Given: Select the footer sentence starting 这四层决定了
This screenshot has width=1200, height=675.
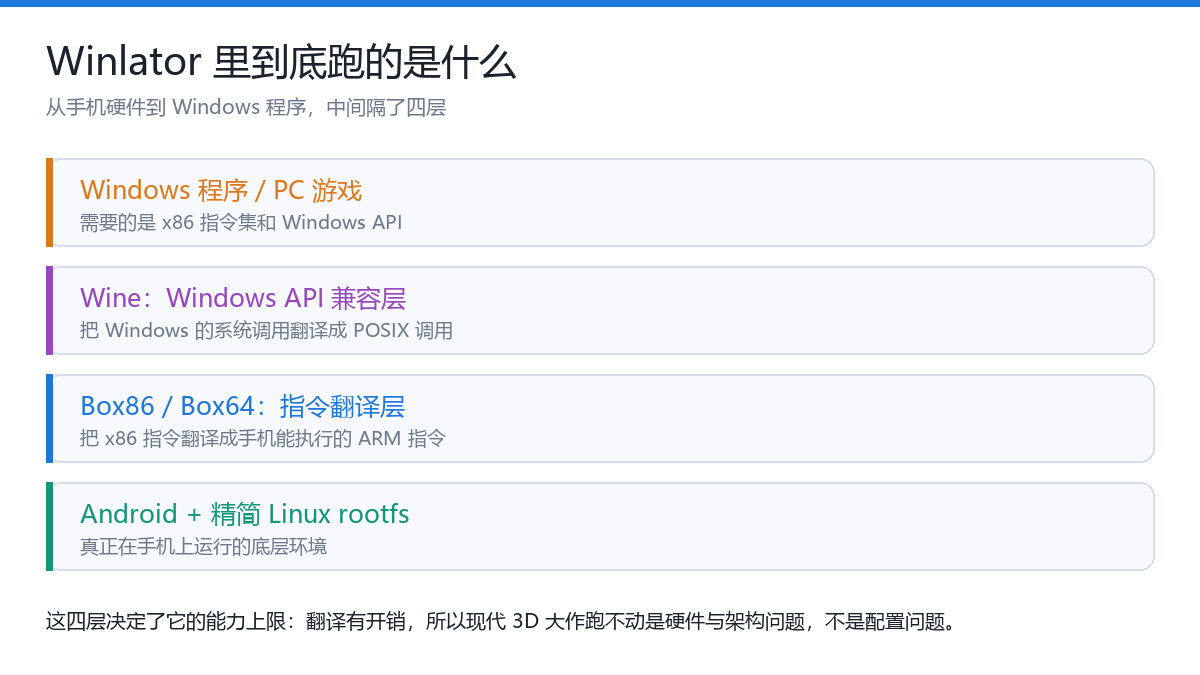Looking at the screenshot, I should click(x=501, y=621).
